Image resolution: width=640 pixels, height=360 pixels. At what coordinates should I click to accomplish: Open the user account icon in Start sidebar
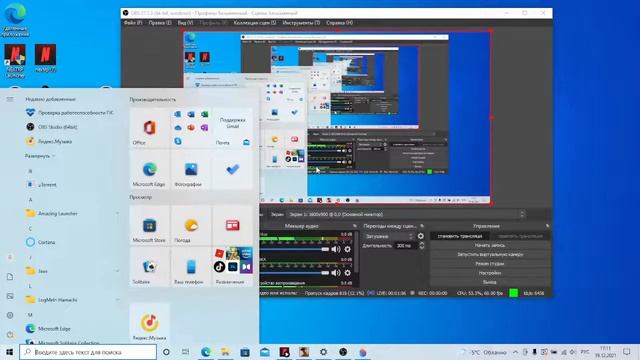(10, 258)
